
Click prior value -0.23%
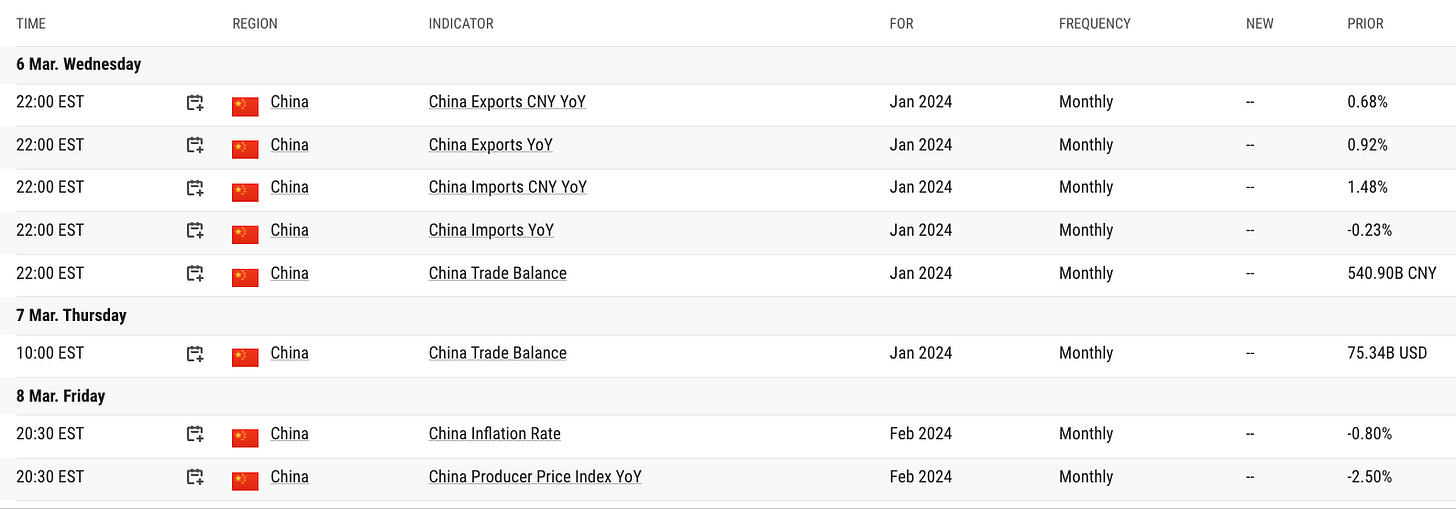click(1370, 230)
